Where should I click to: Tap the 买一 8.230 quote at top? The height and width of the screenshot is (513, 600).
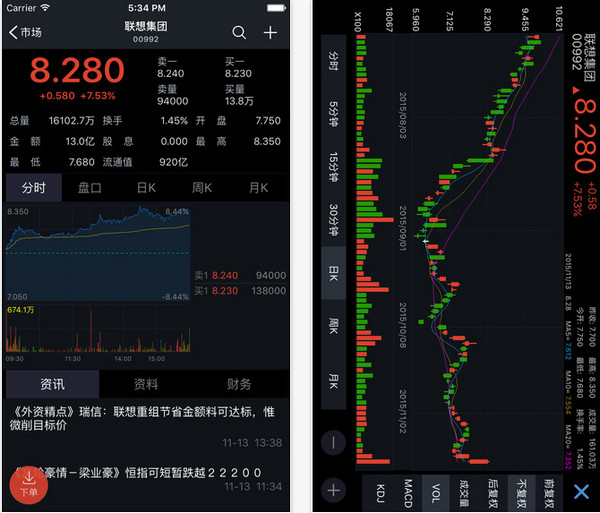click(x=238, y=67)
